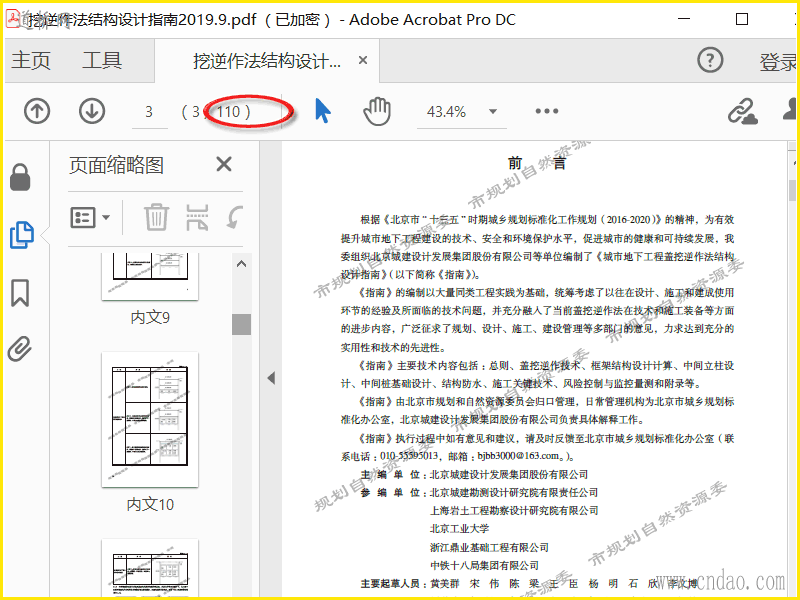
Task: Select the 挖逆作法结构设计 document tab
Action: (267, 61)
